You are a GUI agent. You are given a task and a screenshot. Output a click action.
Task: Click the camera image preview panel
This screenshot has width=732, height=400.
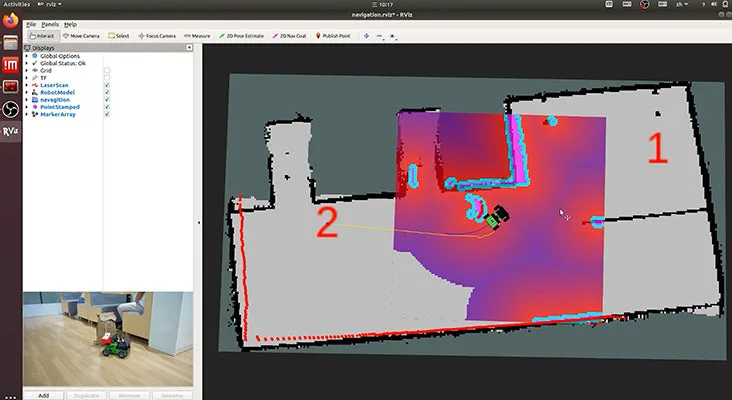tap(108, 339)
